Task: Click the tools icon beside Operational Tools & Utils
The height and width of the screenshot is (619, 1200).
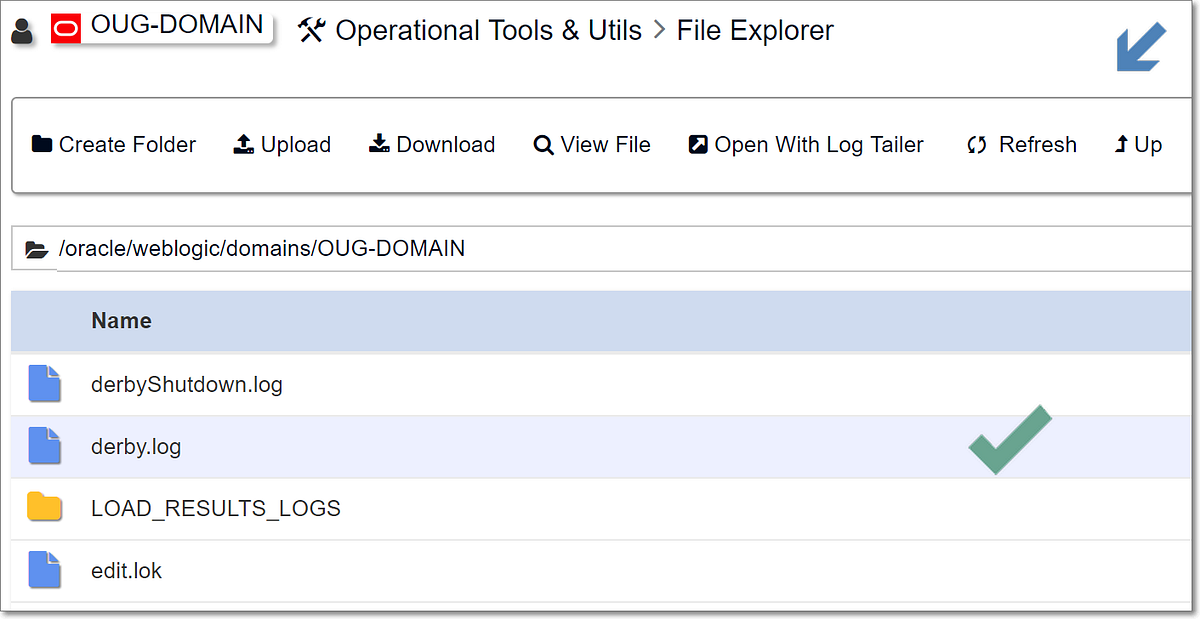Action: [x=312, y=30]
